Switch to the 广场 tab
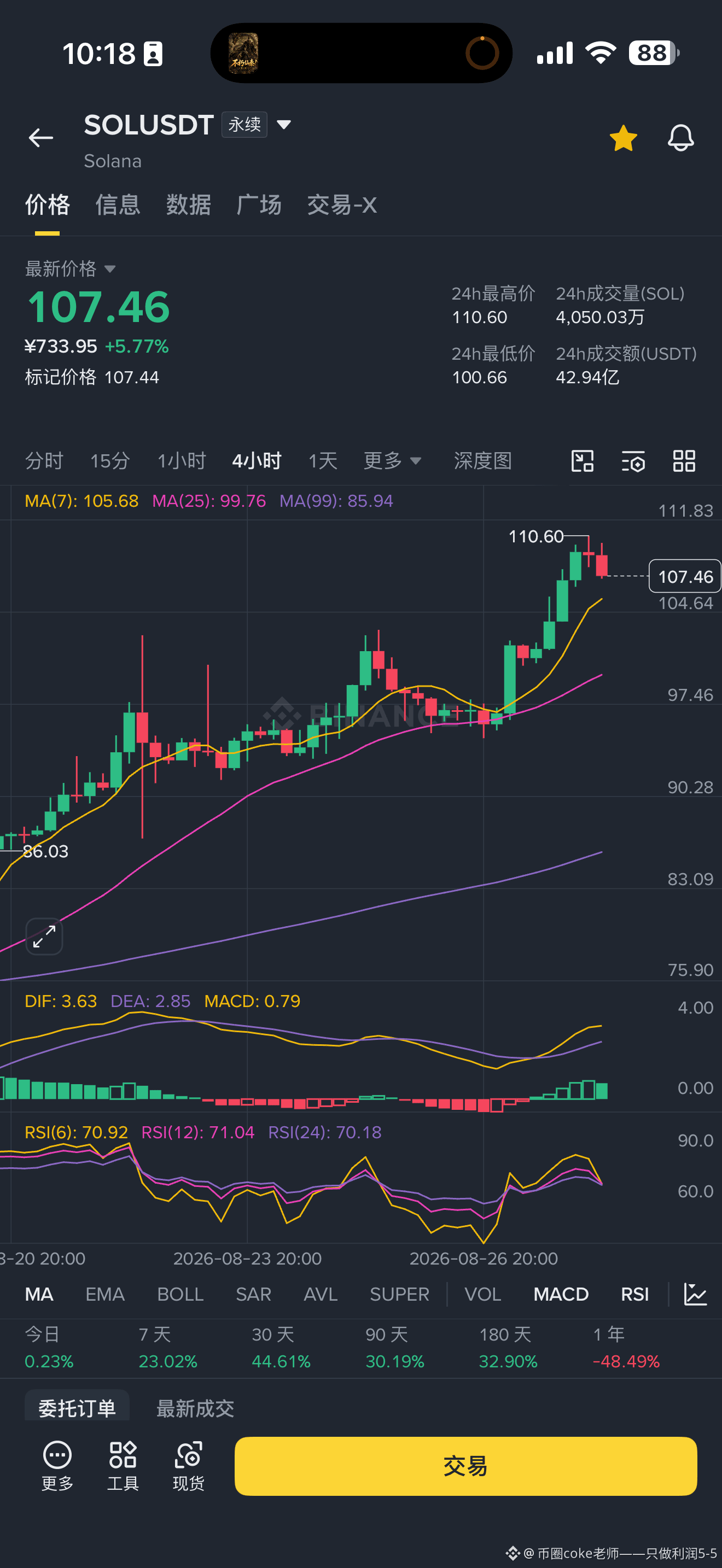This screenshot has width=722, height=1568. click(259, 204)
